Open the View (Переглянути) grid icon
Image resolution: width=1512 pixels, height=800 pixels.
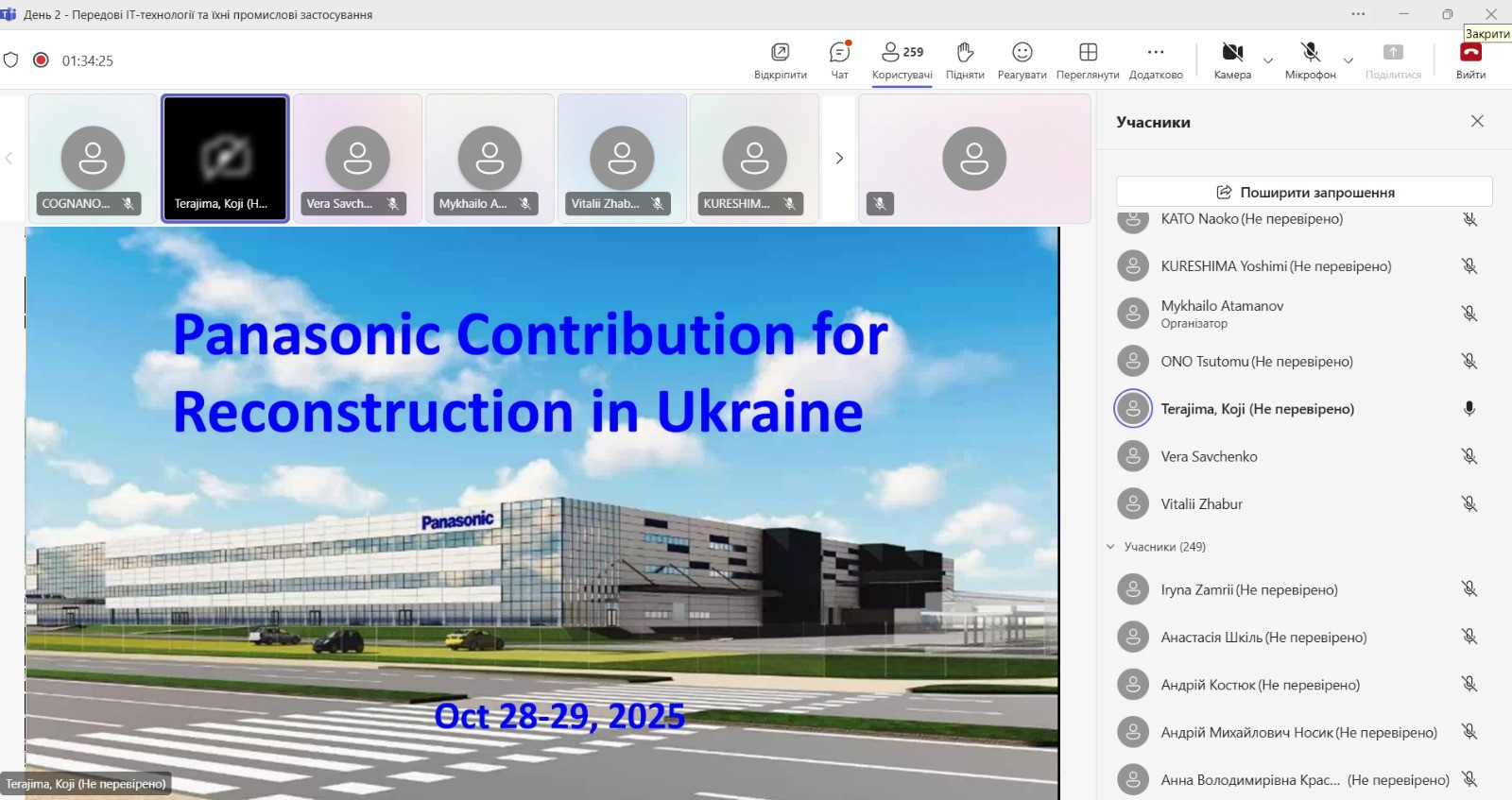pyautogui.click(x=1088, y=53)
